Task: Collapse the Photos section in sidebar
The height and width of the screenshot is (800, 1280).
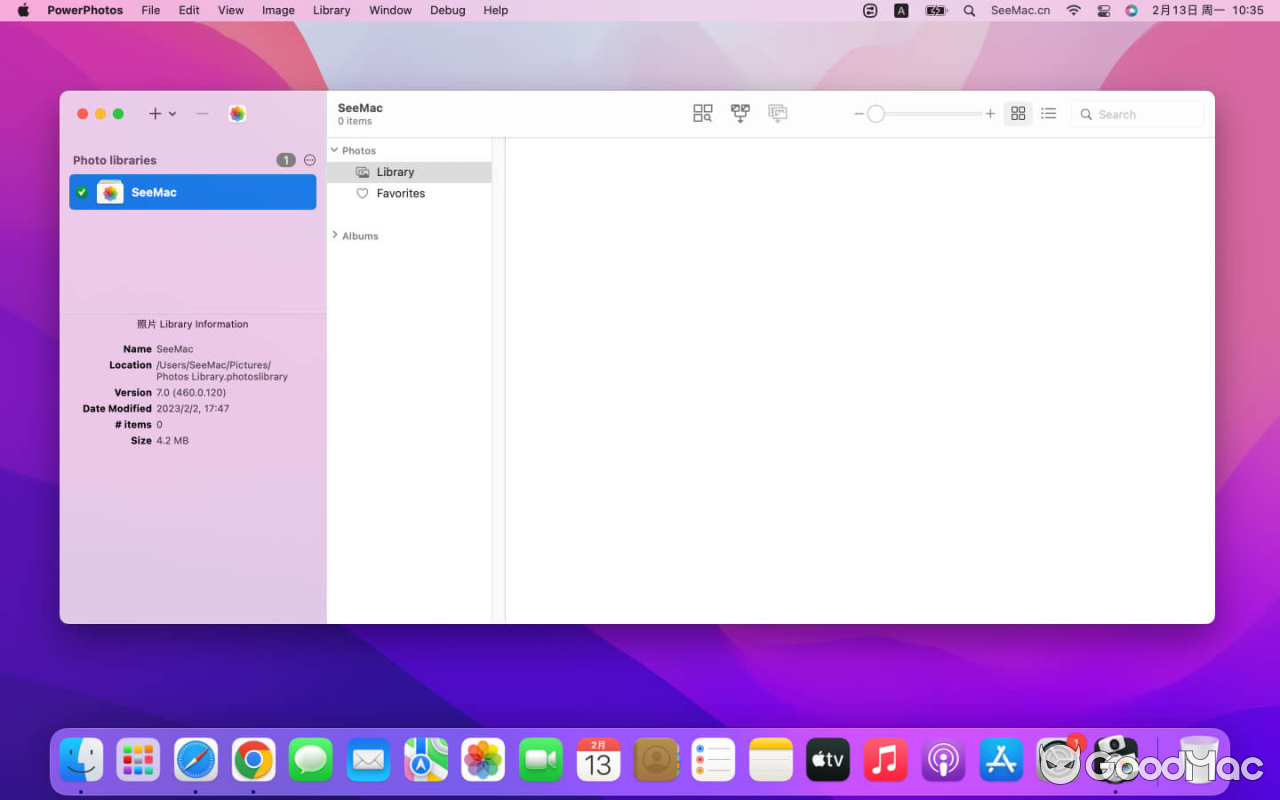Action: click(x=334, y=150)
